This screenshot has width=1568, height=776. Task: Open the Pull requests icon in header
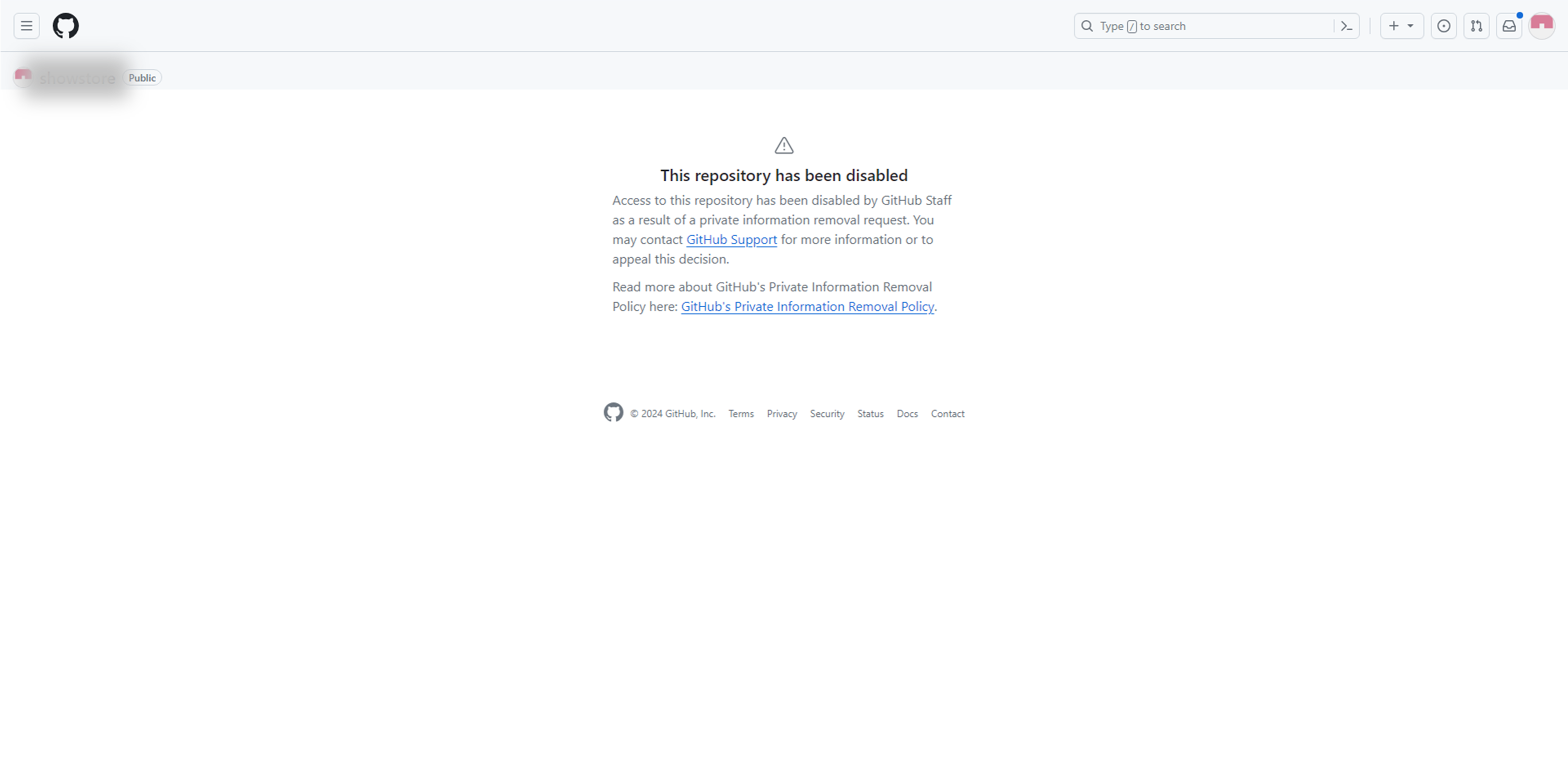(1476, 26)
